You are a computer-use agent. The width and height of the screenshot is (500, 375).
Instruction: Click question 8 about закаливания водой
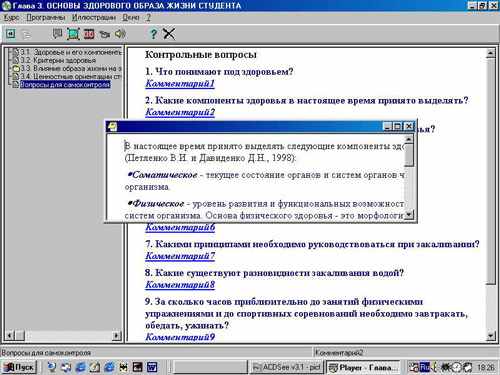[x=274, y=273]
